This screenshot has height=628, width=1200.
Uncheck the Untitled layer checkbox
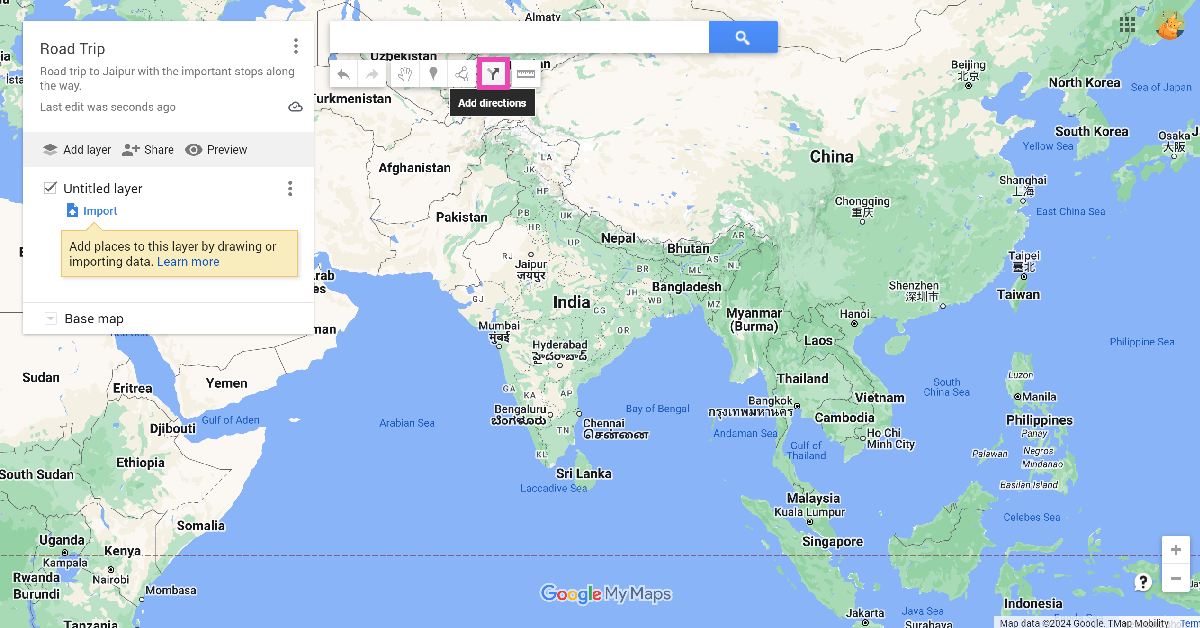pyautogui.click(x=50, y=187)
